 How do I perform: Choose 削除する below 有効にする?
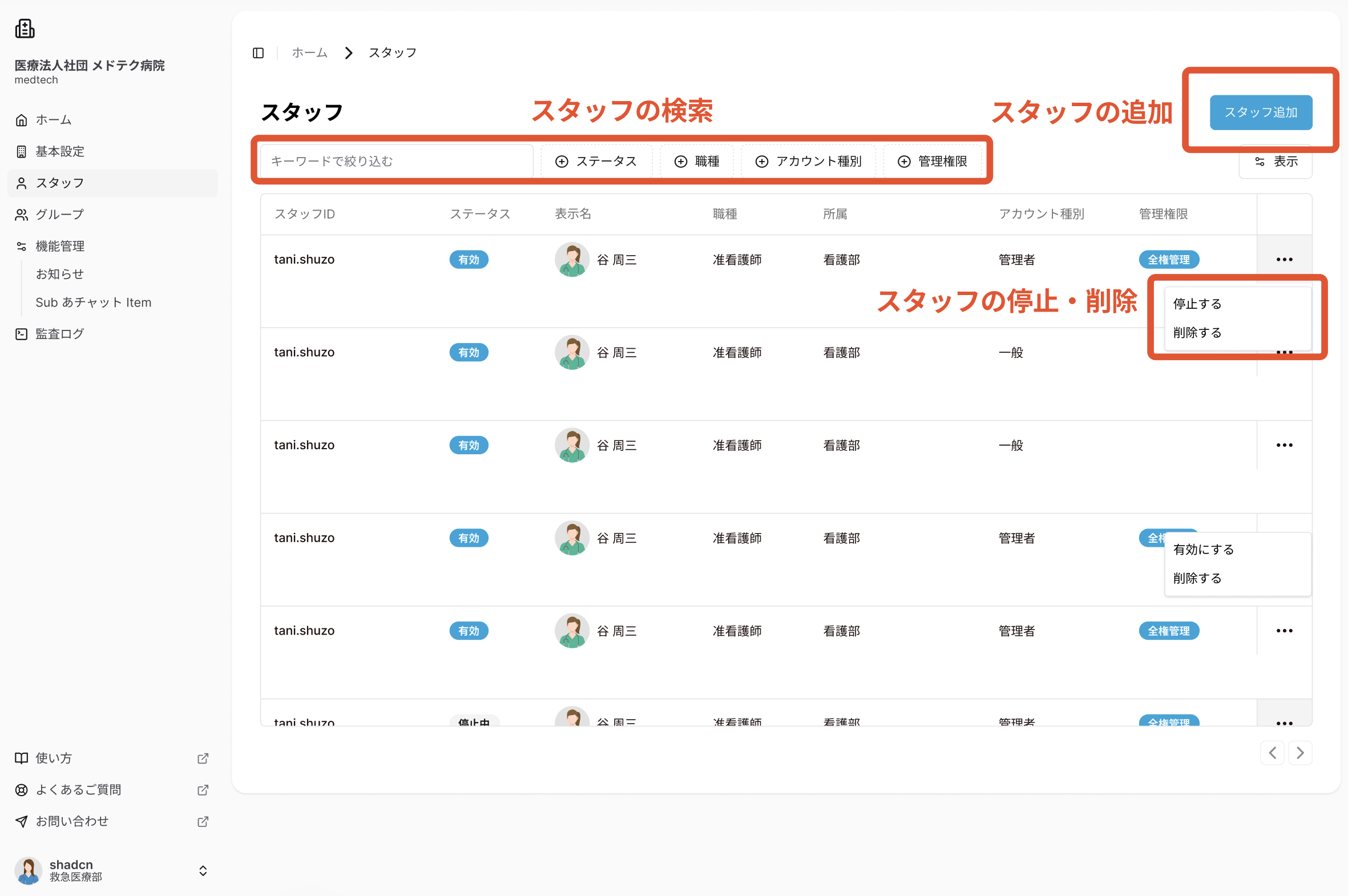coord(1238,578)
